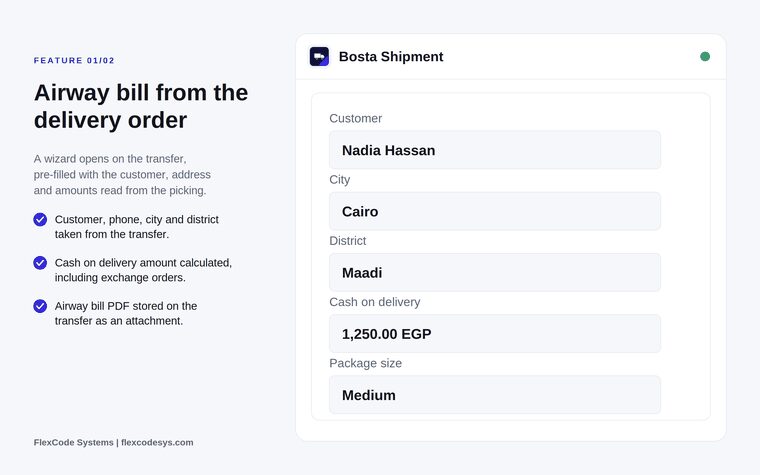Click the bullet text 'Airway bill PDF stored on the'

tap(126, 314)
